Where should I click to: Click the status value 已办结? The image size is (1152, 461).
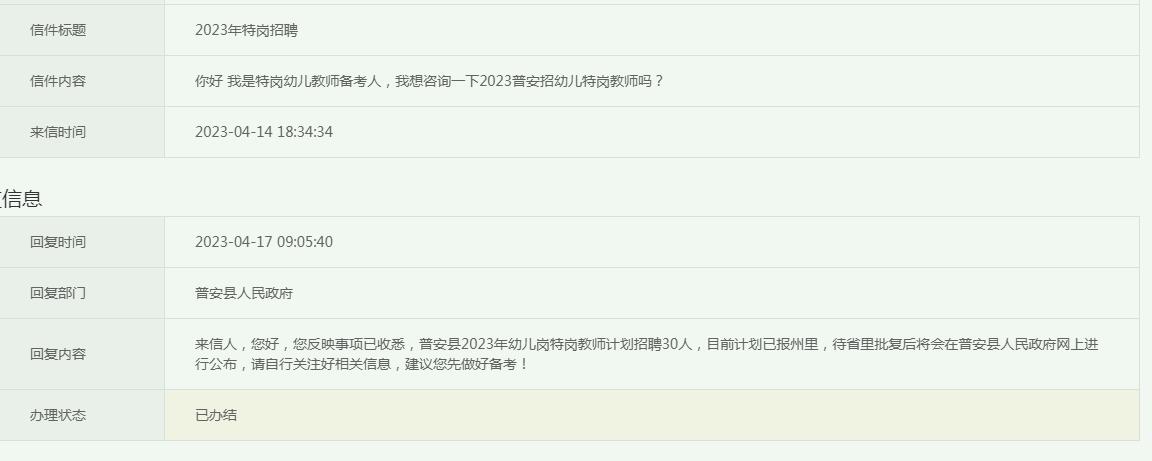(x=216, y=415)
